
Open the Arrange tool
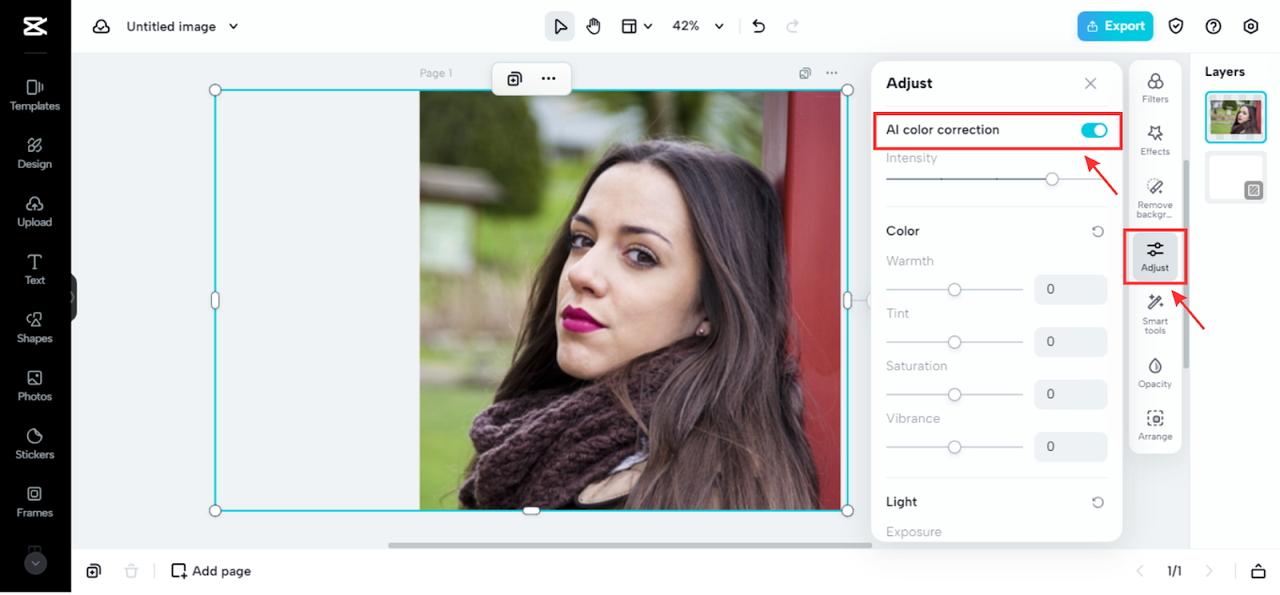tap(1155, 426)
